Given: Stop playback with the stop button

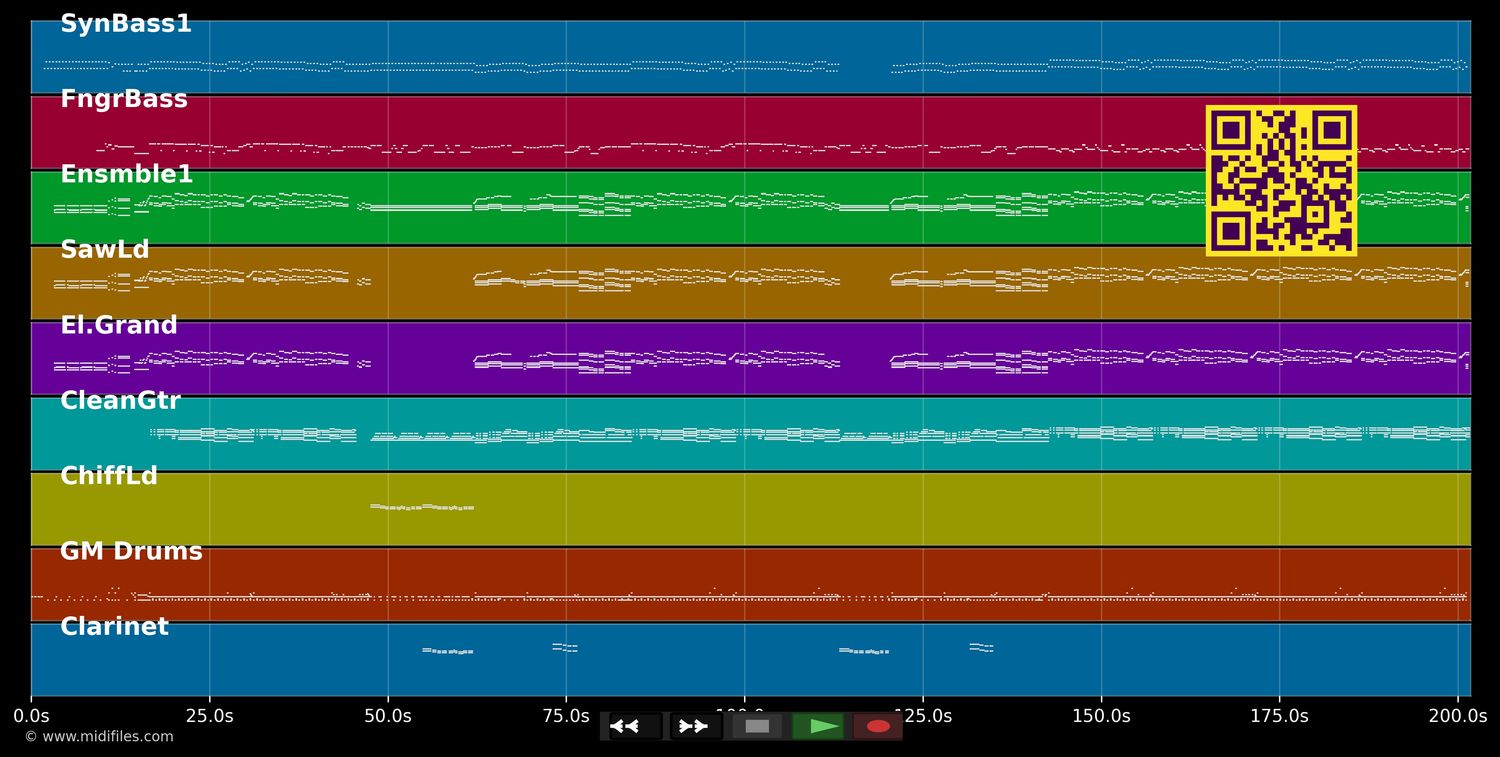Looking at the screenshot, I should coord(757,726).
